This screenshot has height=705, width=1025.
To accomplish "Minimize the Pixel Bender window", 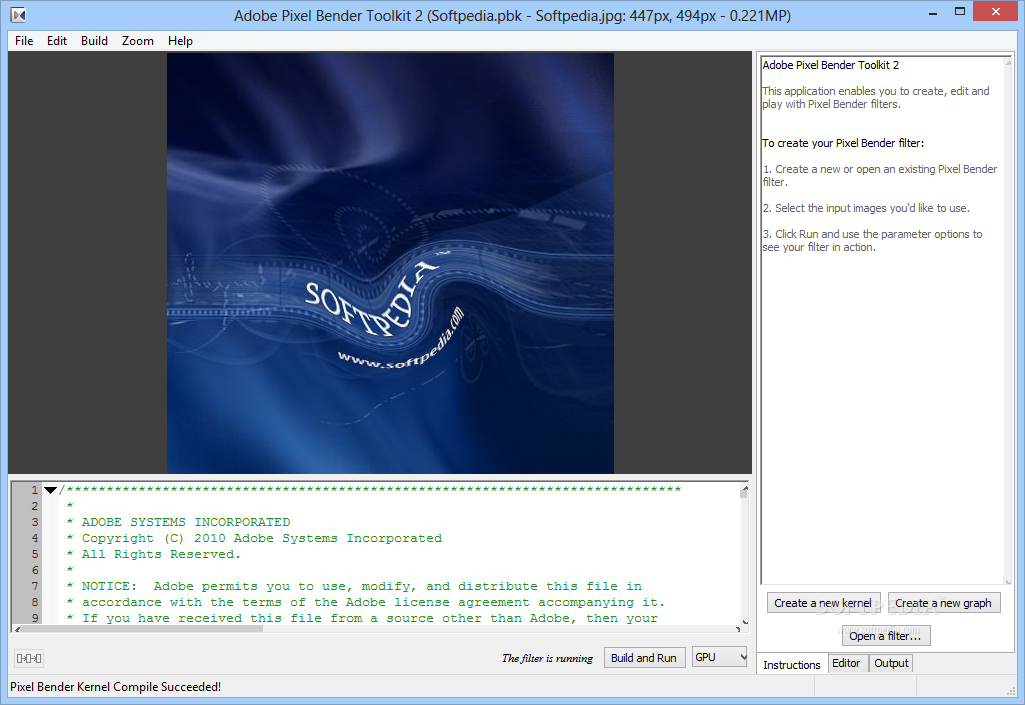I will coord(932,12).
